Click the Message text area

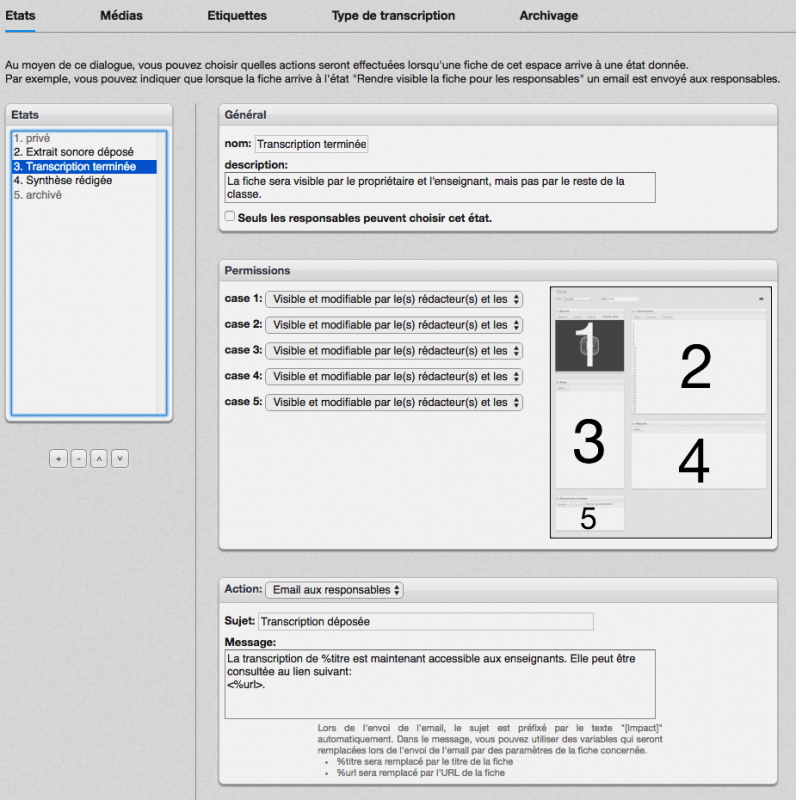[440, 684]
